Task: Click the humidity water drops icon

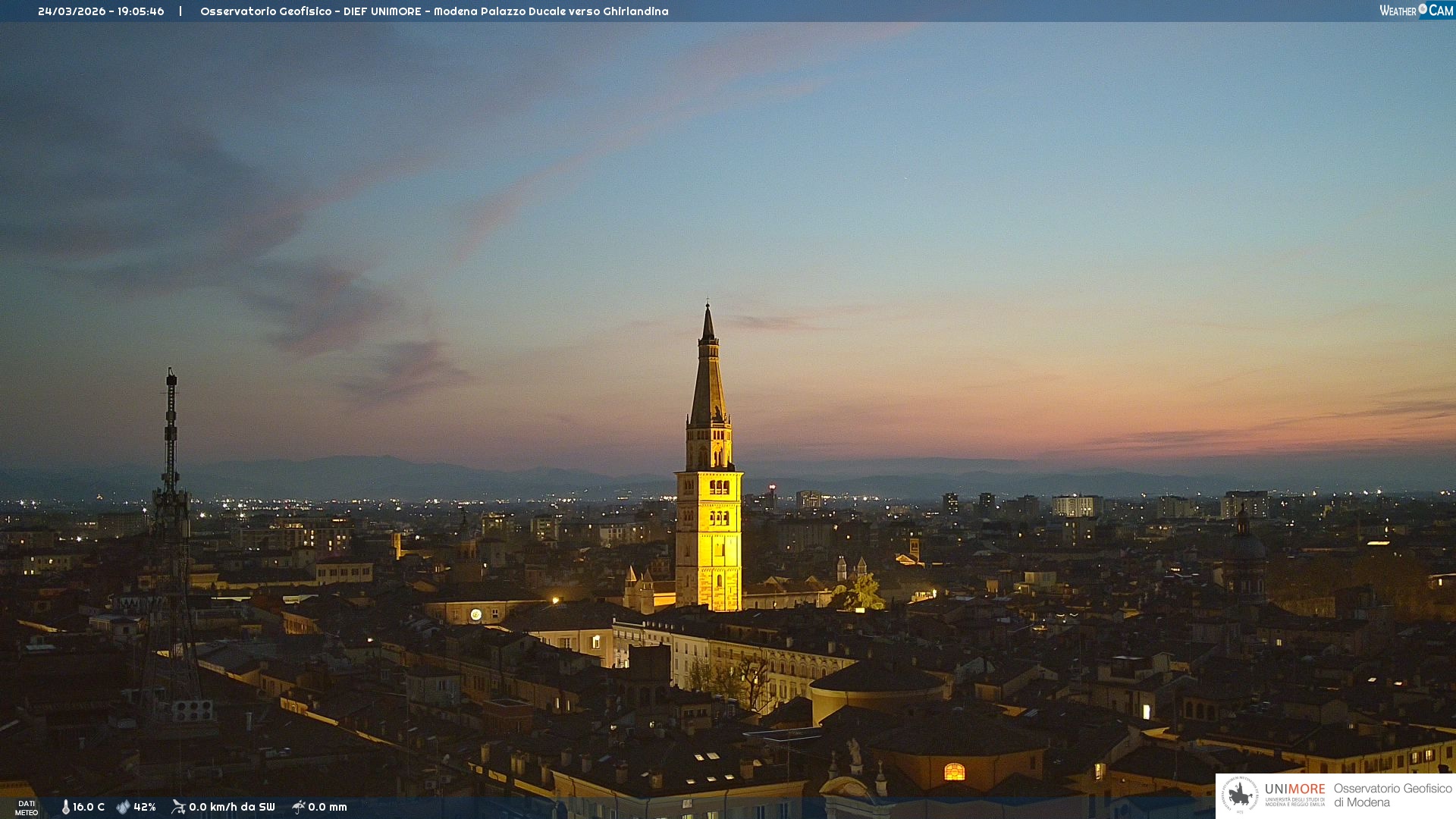Action: coord(123,807)
